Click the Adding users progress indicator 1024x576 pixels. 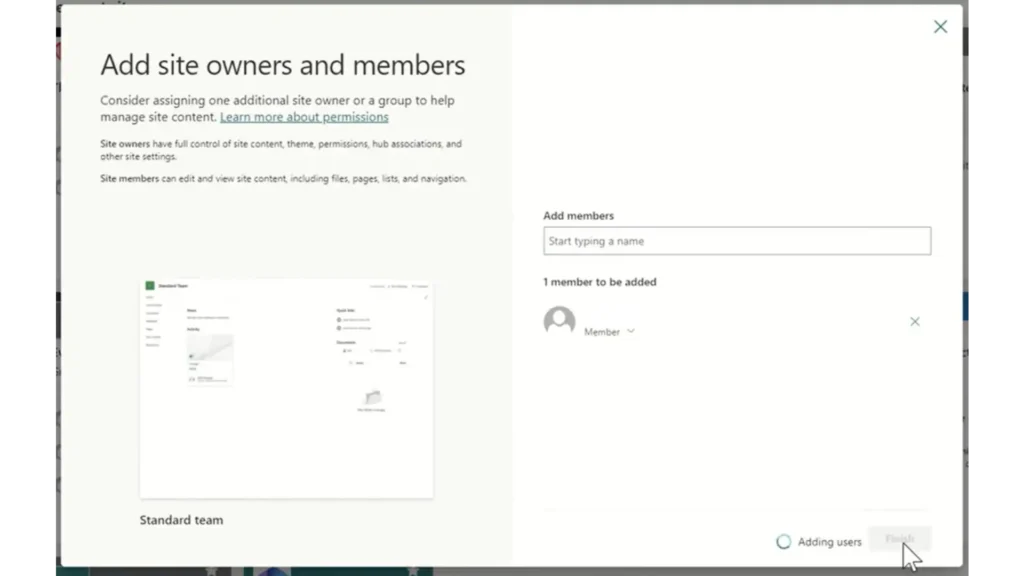pos(783,541)
